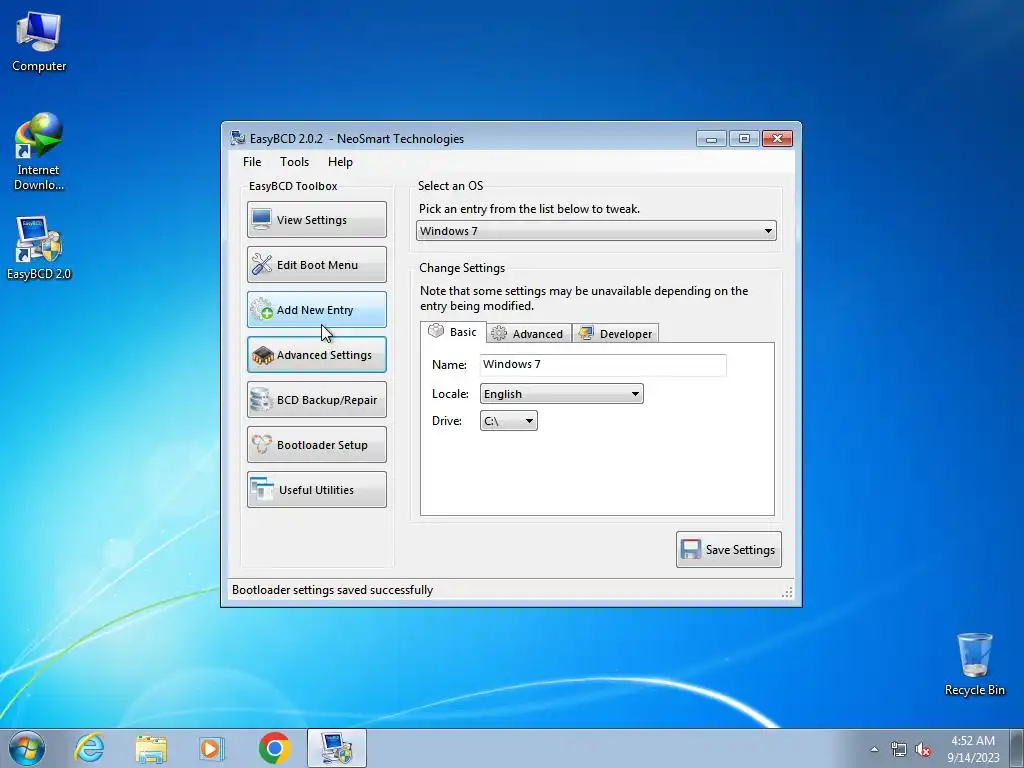The image size is (1024, 768).
Task: Open the Windows Start menu
Action: tap(27, 748)
